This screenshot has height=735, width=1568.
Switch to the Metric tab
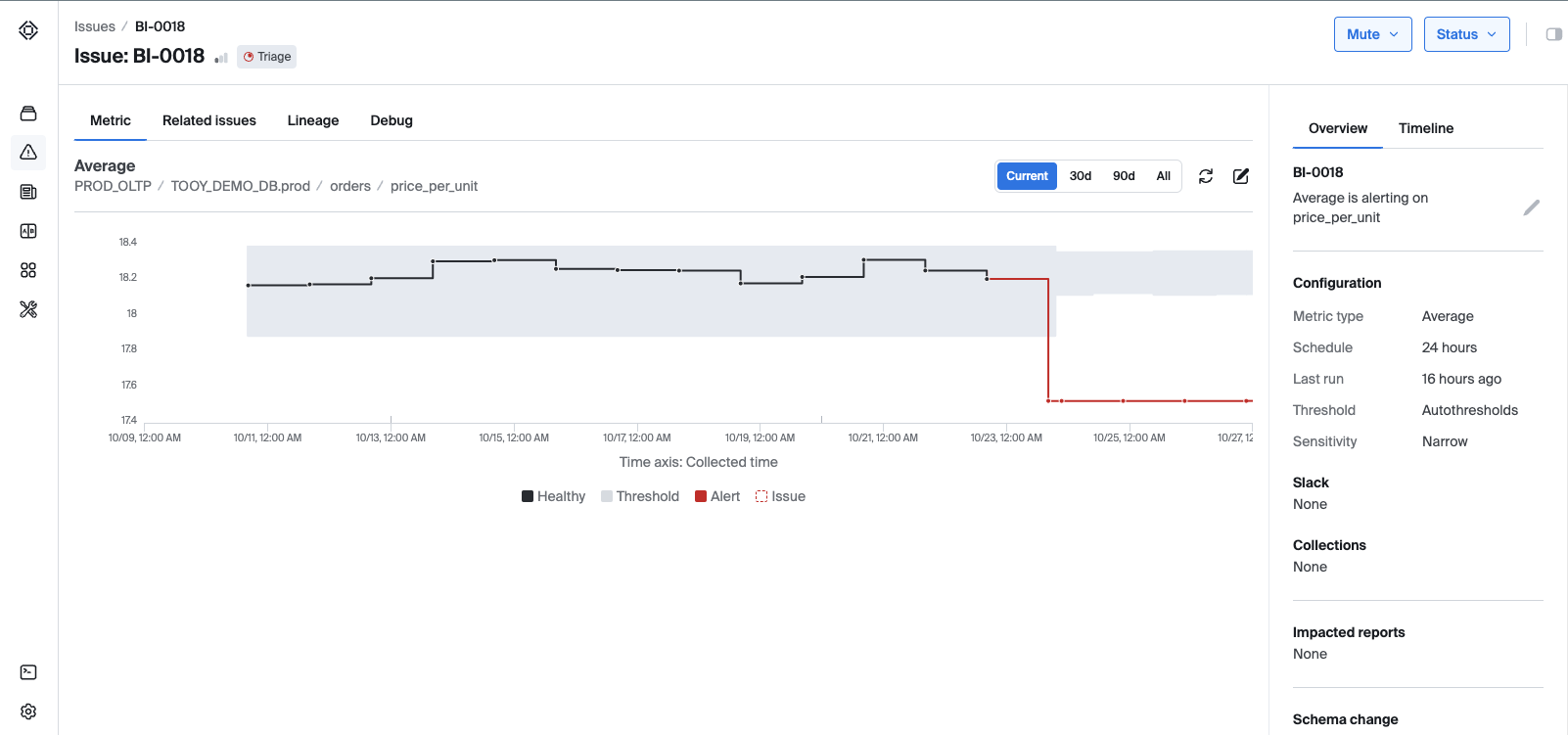[x=111, y=120]
